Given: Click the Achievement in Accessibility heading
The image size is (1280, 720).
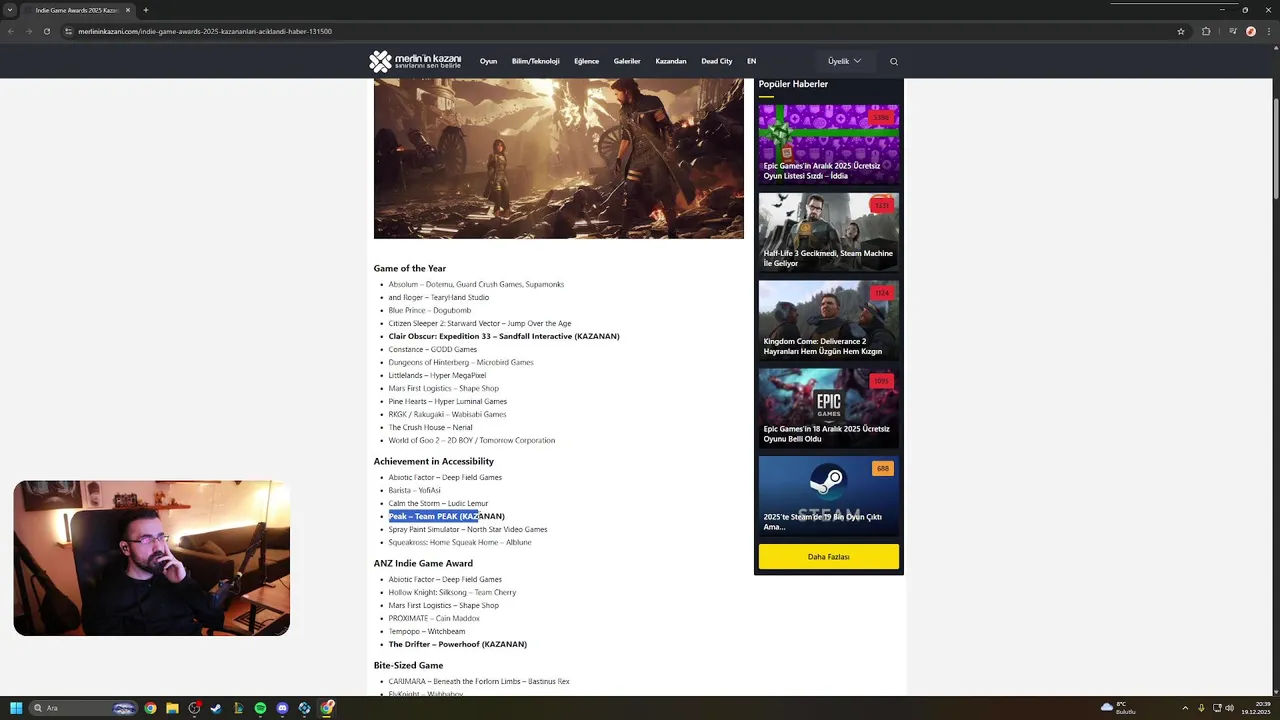Looking at the screenshot, I should [x=434, y=461].
